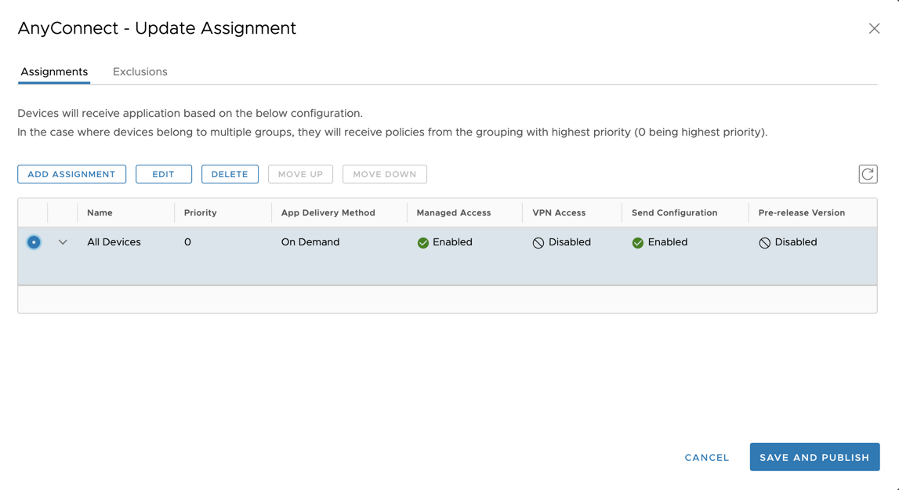Click the Add Assignment button

[72, 174]
